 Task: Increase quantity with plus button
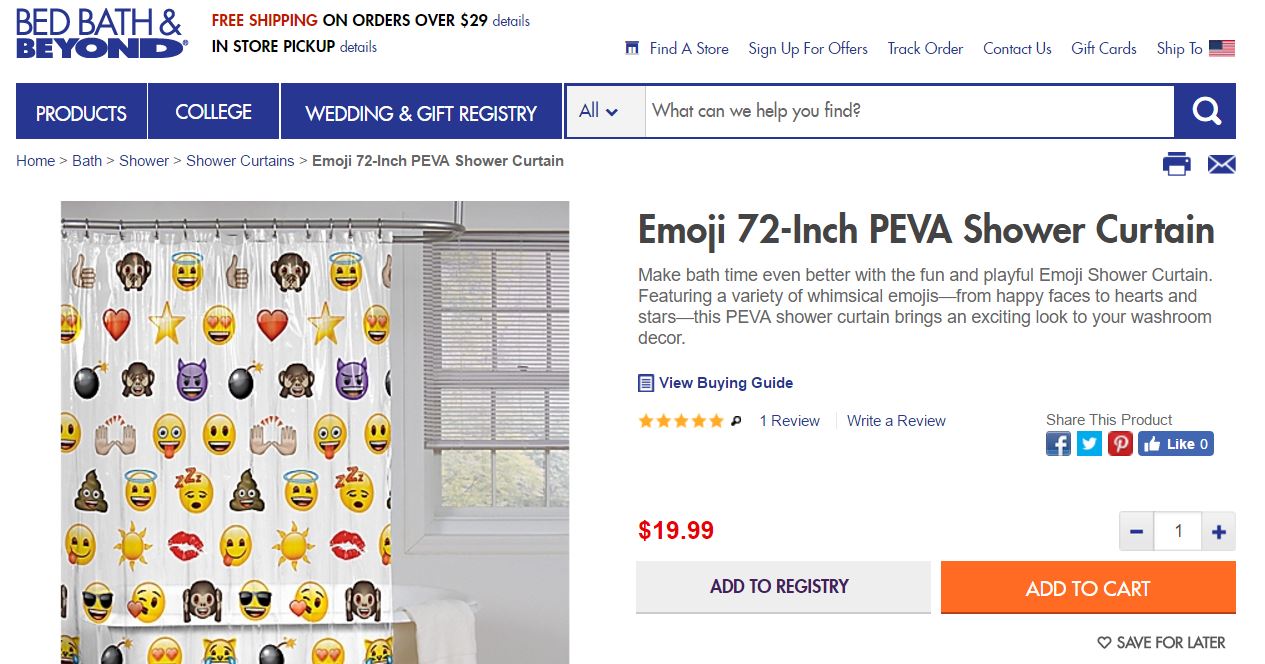(1219, 532)
